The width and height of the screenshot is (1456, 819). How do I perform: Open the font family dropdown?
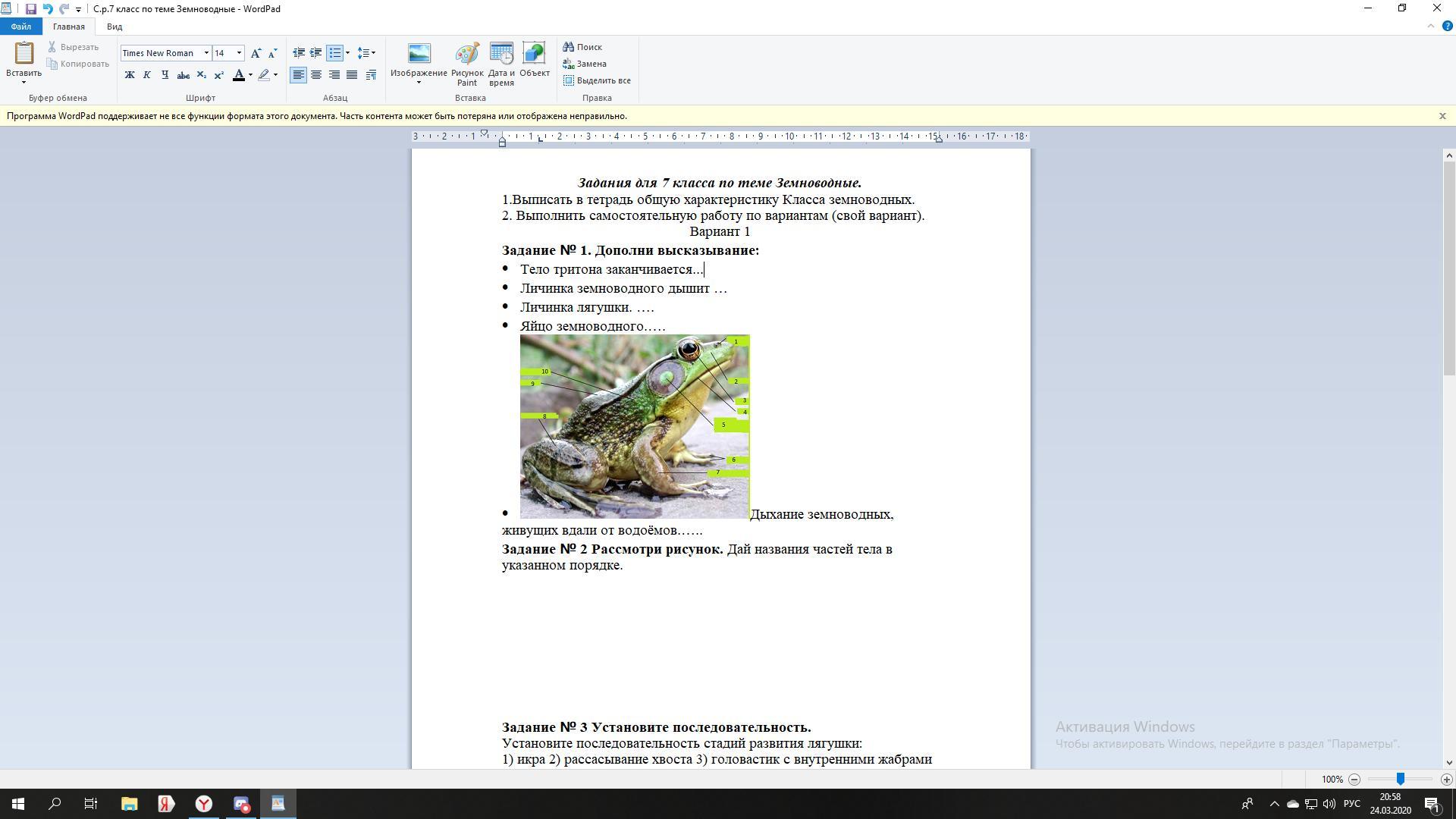point(206,53)
